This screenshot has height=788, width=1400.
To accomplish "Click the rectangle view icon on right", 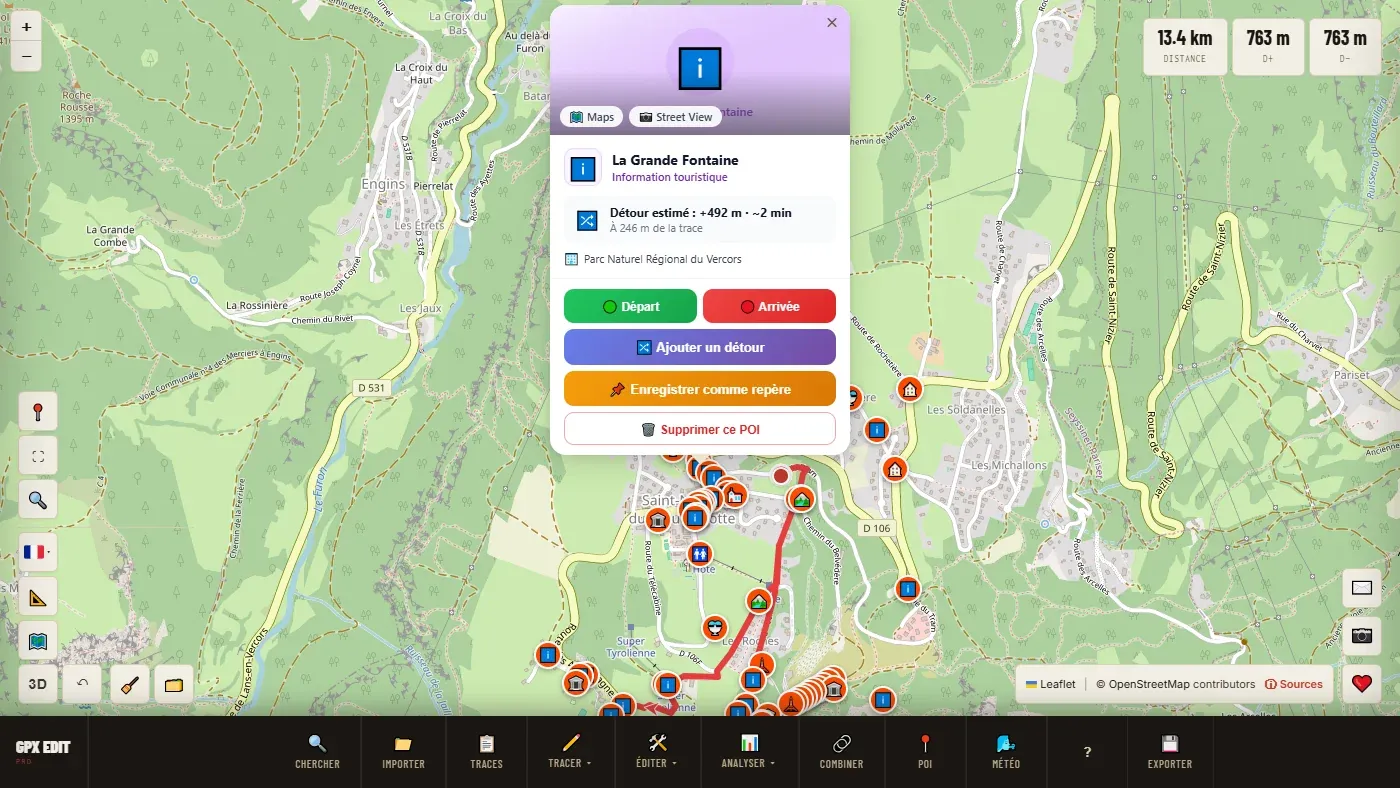I will (x=1361, y=588).
